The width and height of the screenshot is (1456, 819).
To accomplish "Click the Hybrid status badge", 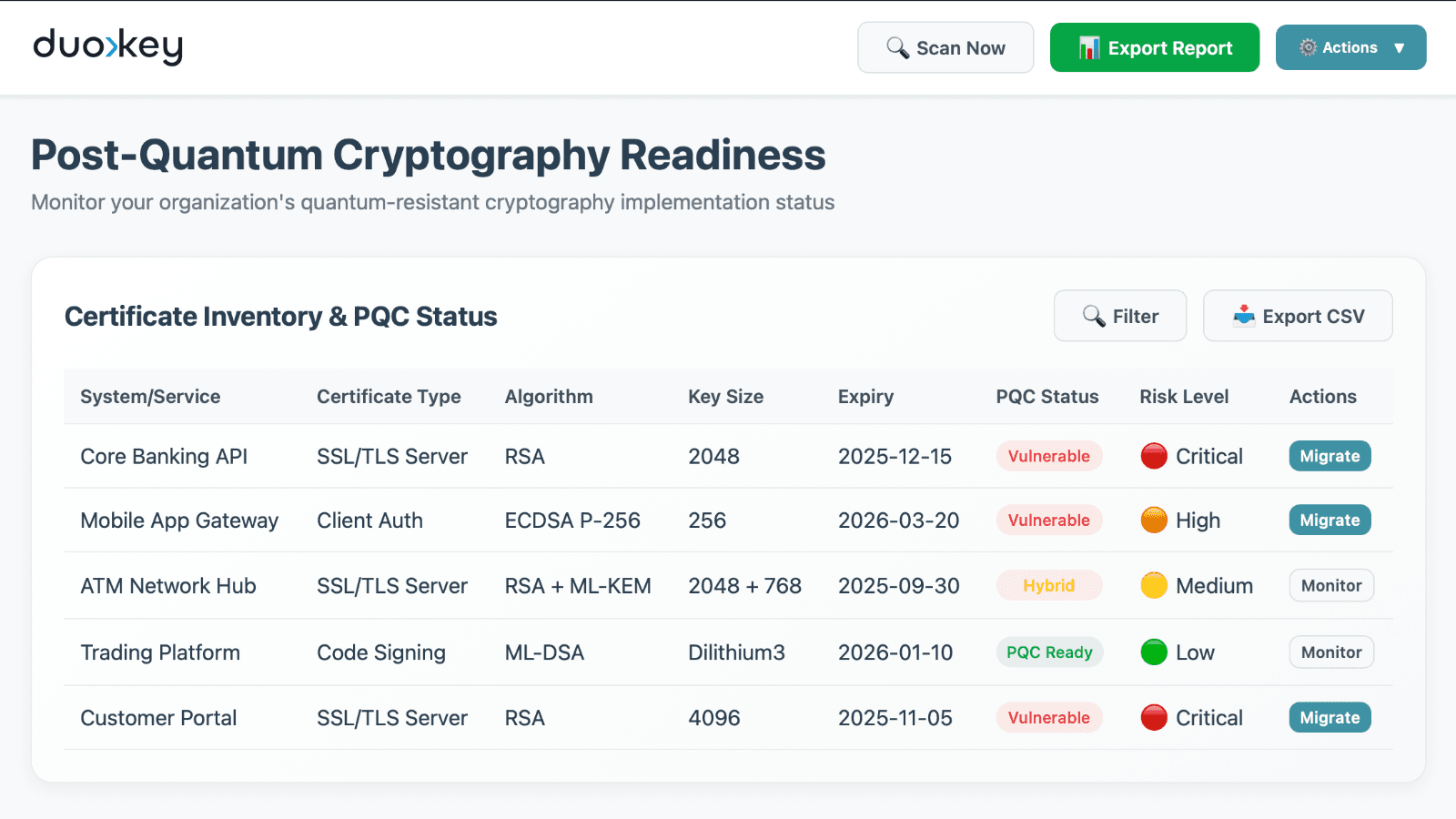I will coord(1048,585).
